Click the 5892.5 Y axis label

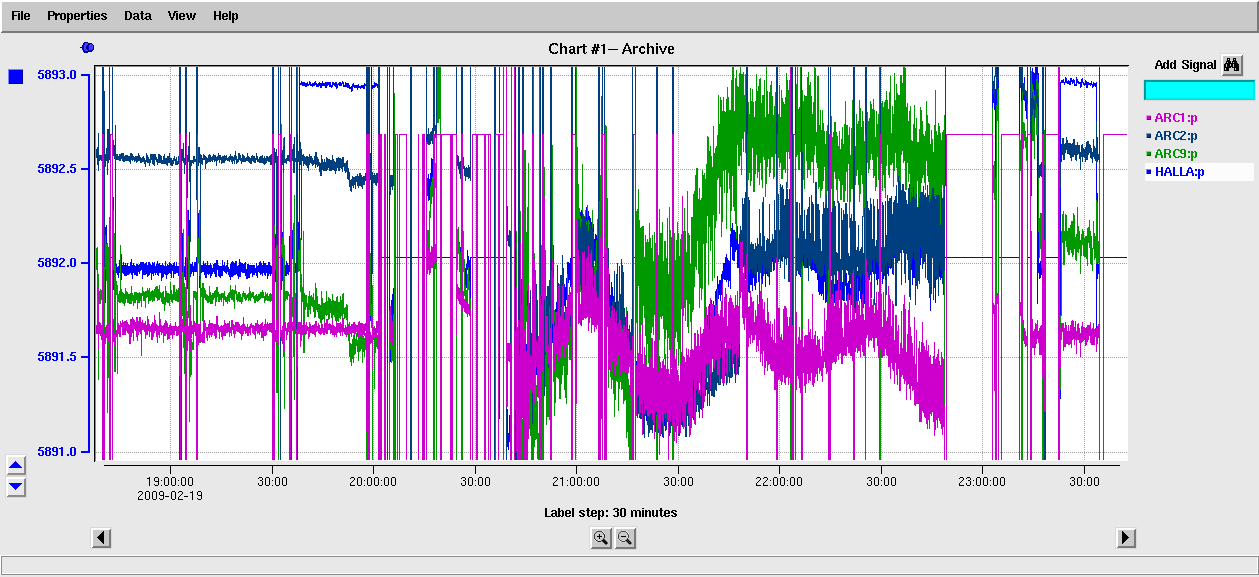(57, 169)
